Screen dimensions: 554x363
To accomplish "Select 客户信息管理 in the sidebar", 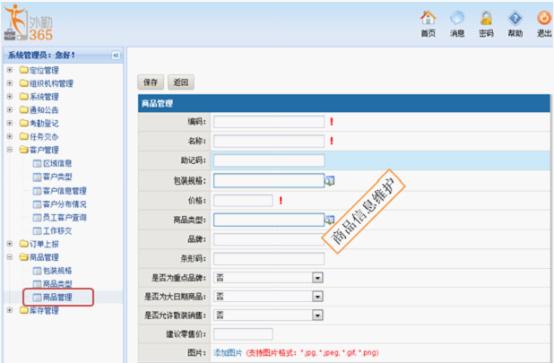I will click(65, 191).
